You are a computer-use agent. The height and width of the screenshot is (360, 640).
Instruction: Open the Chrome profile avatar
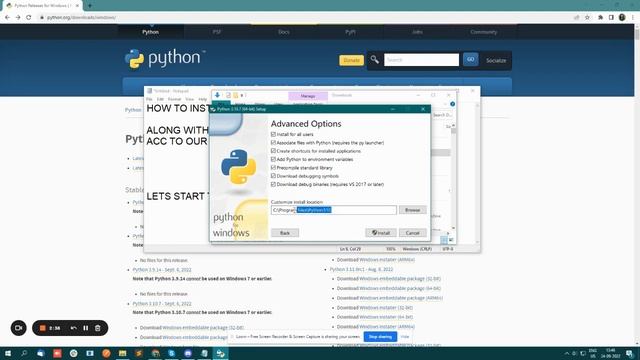pos(622,18)
